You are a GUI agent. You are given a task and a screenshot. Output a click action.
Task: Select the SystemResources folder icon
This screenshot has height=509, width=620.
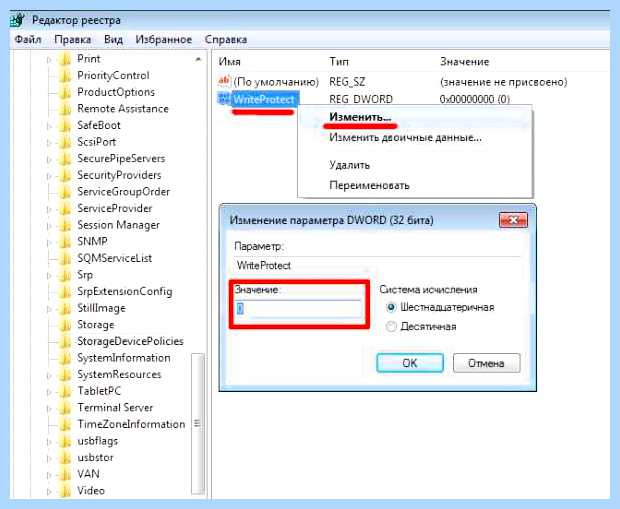[x=65, y=375]
